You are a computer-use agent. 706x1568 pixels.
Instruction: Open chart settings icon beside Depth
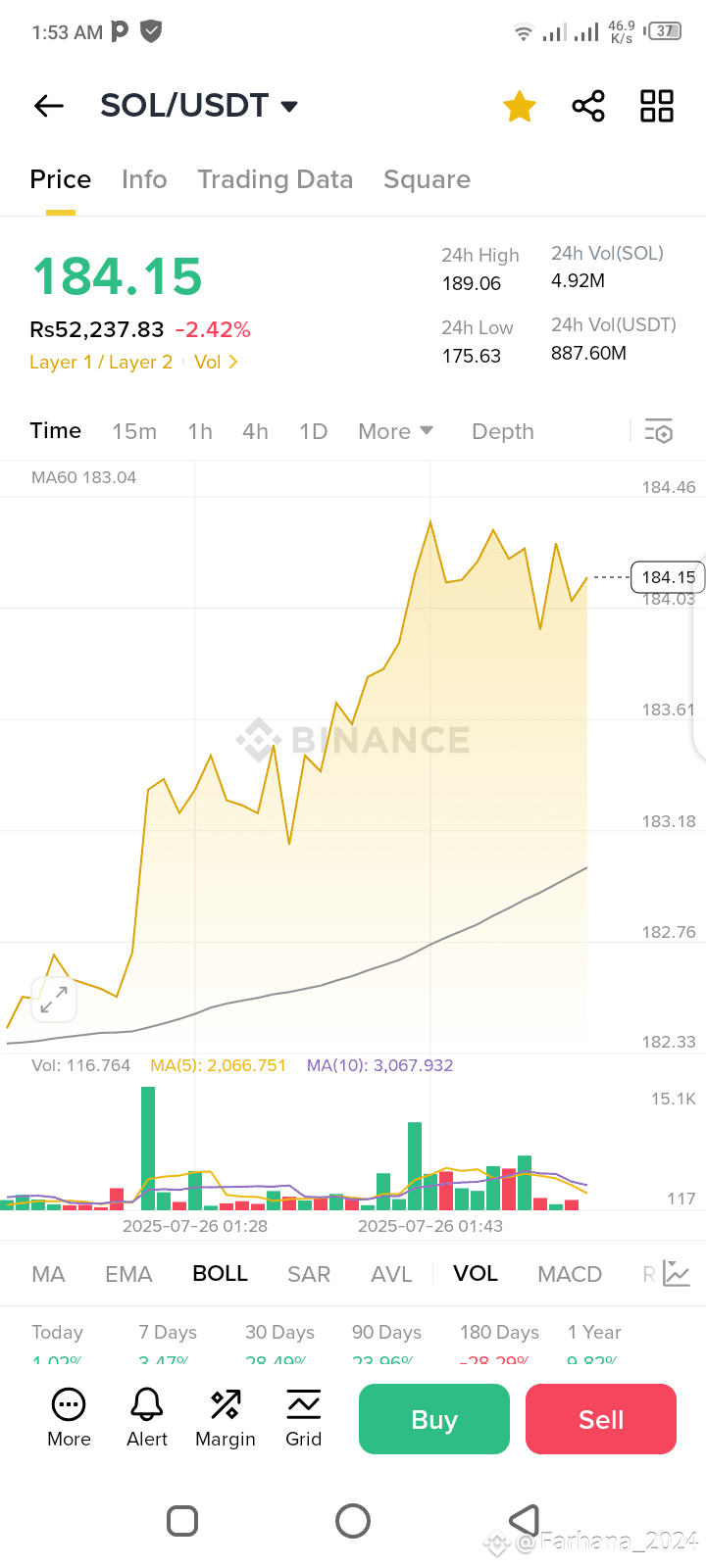(x=658, y=431)
